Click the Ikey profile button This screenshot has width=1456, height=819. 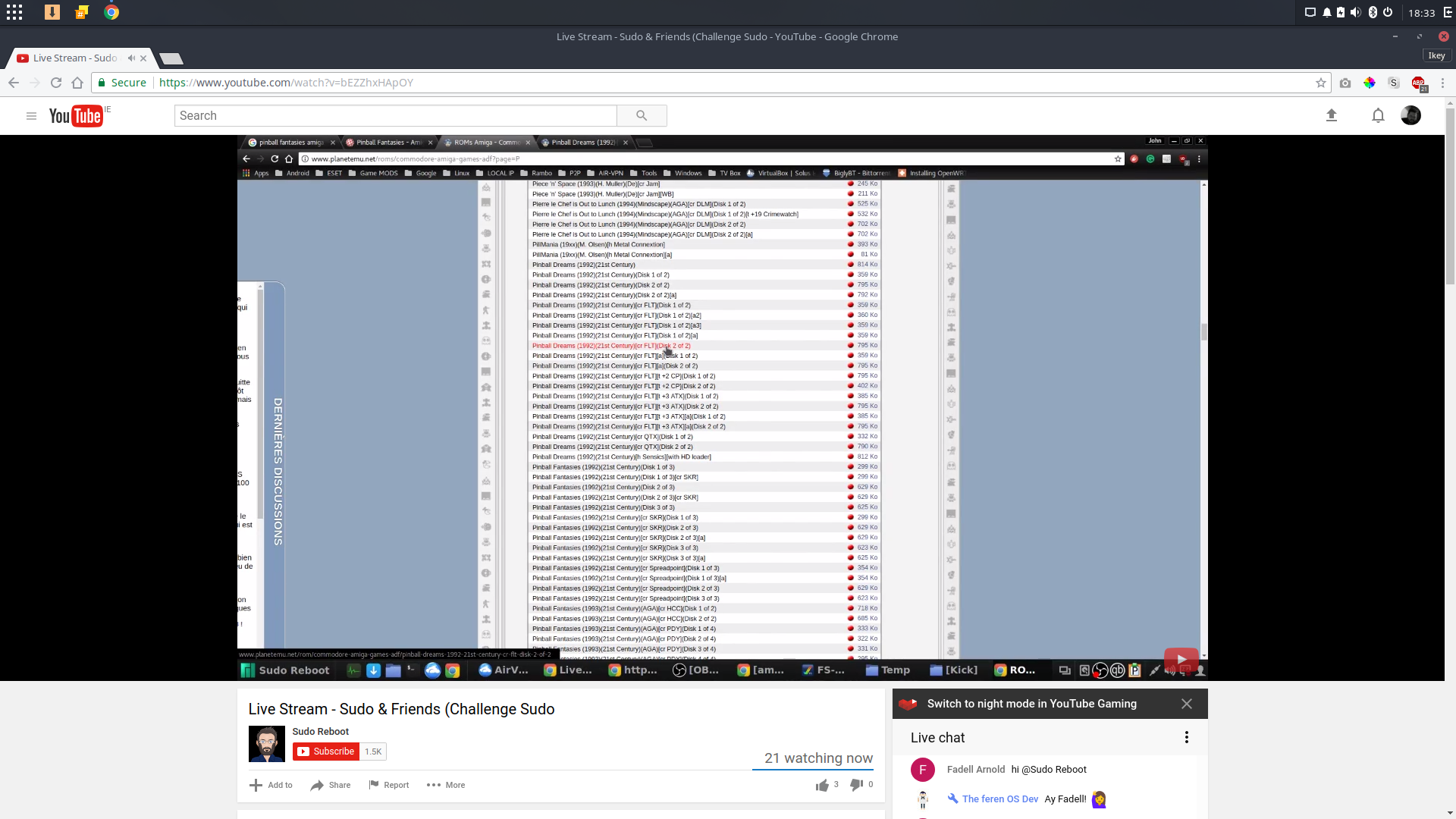(1436, 55)
